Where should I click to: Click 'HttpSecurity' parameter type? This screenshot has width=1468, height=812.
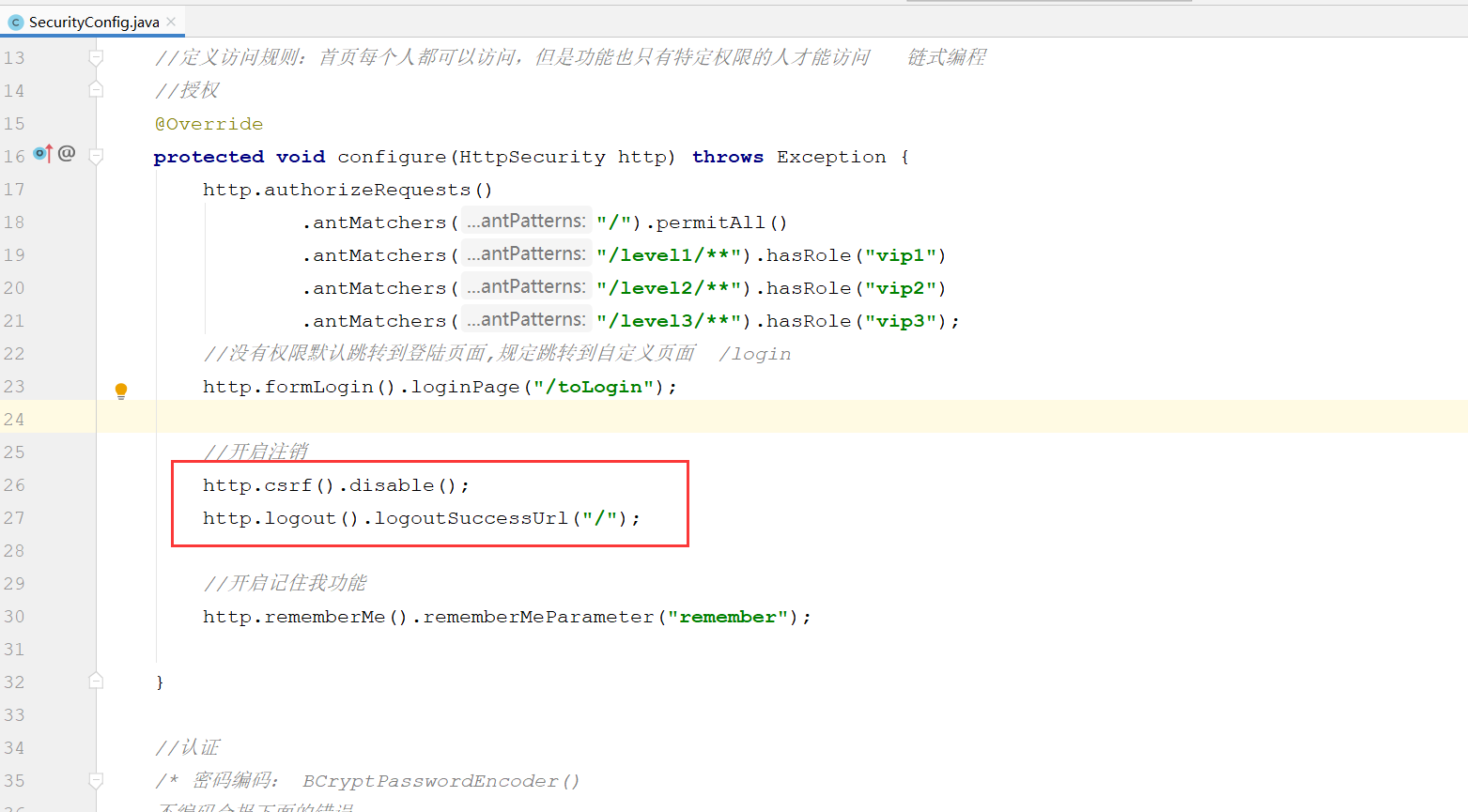[x=532, y=157]
